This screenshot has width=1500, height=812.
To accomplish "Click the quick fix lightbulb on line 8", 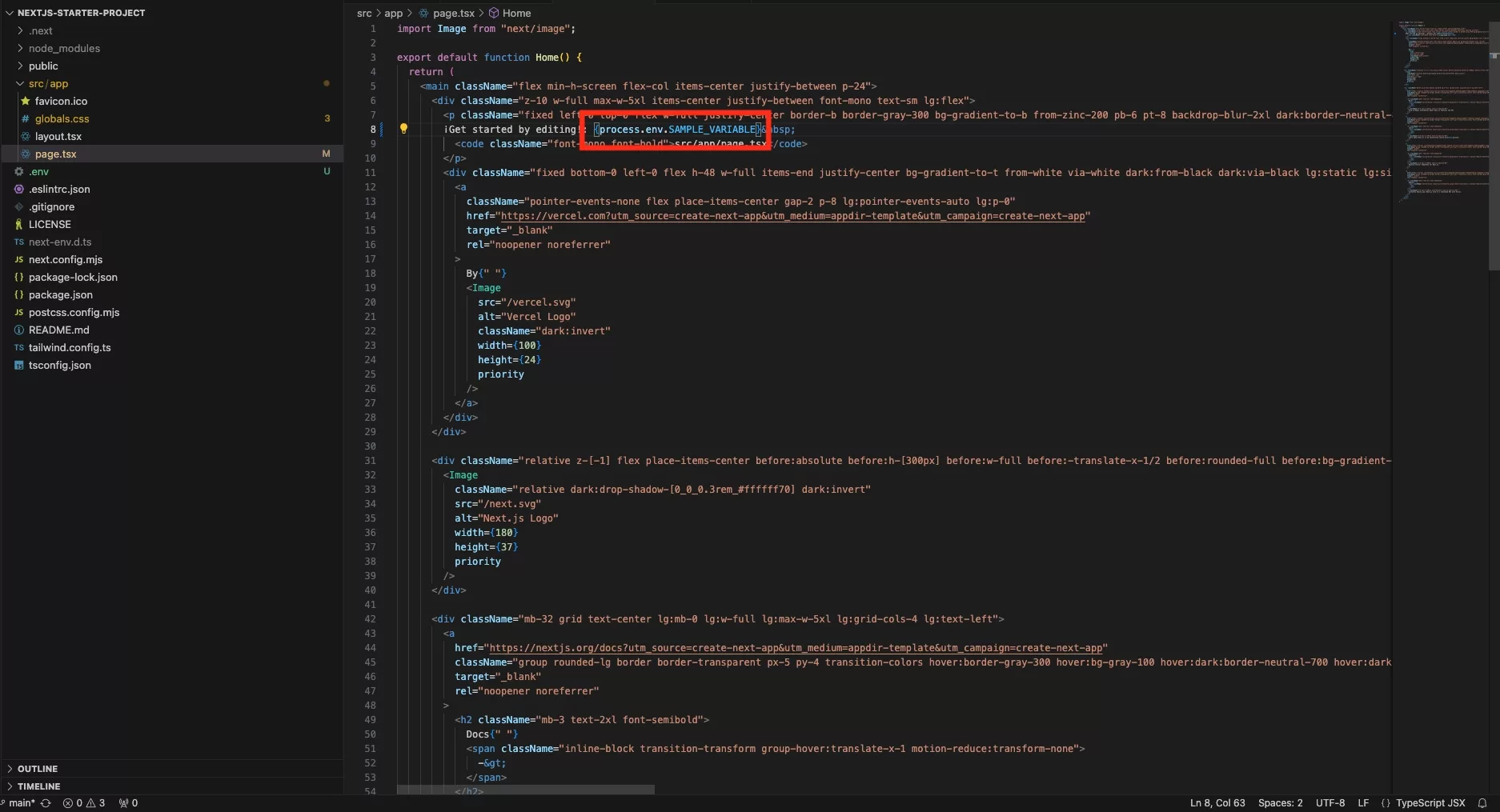I will click(403, 129).
